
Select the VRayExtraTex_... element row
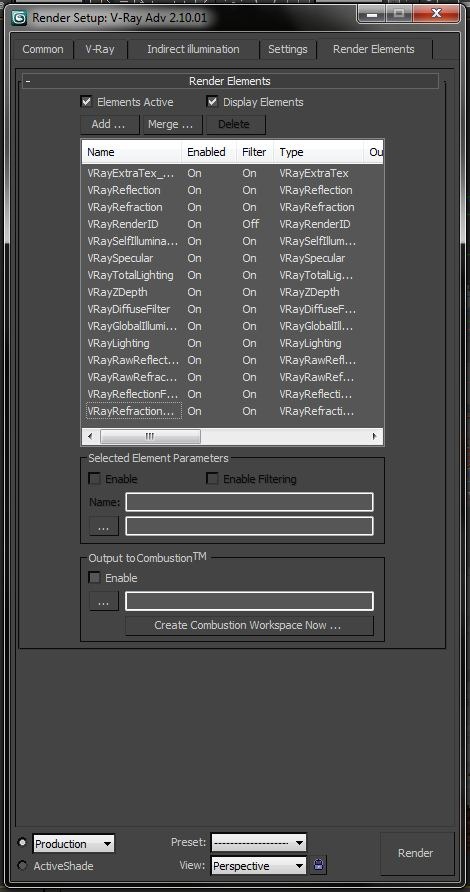pos(232,173)
